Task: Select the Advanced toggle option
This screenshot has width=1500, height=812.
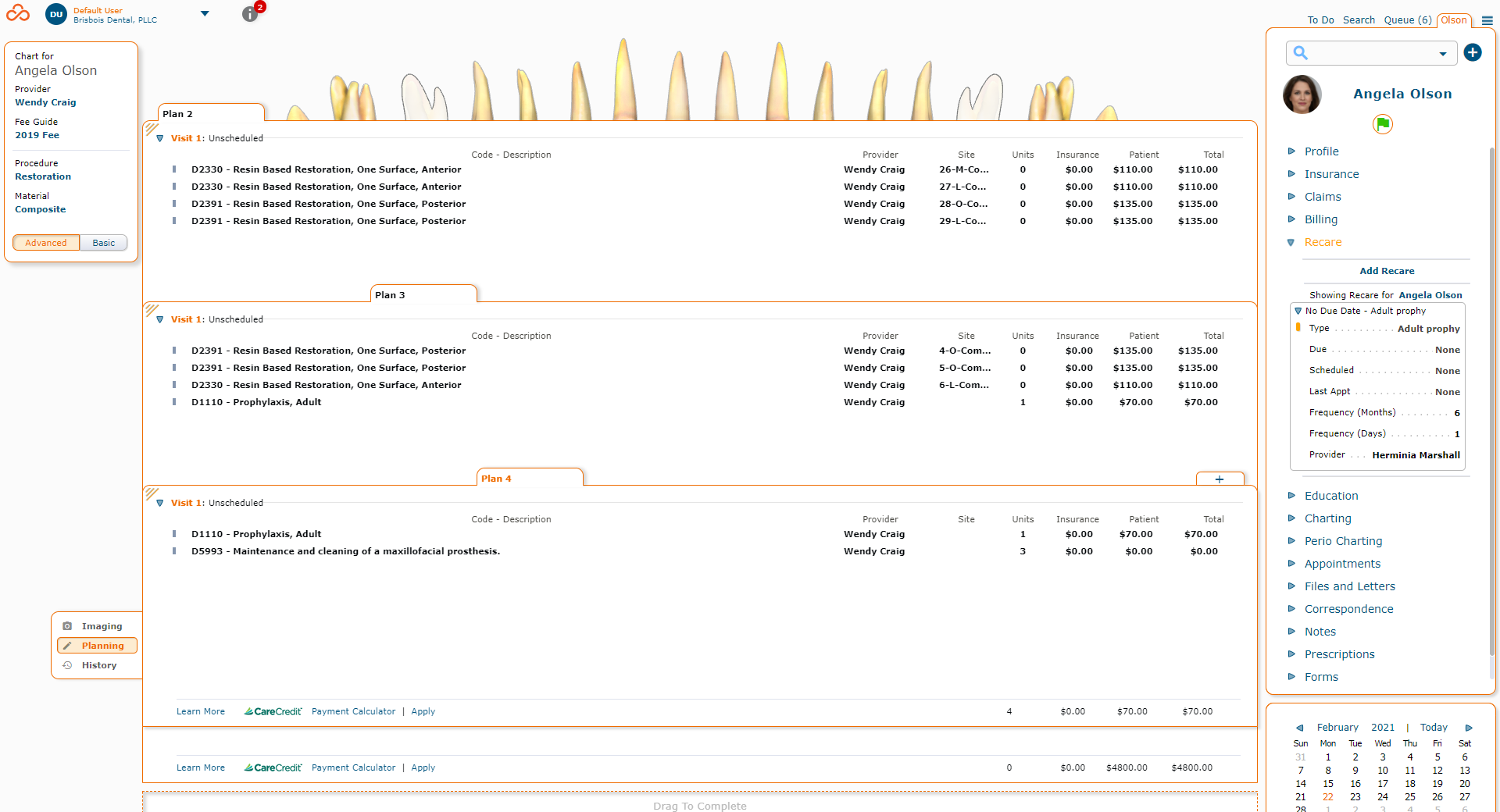Action: pyautogui.click(x=46, y=242)
